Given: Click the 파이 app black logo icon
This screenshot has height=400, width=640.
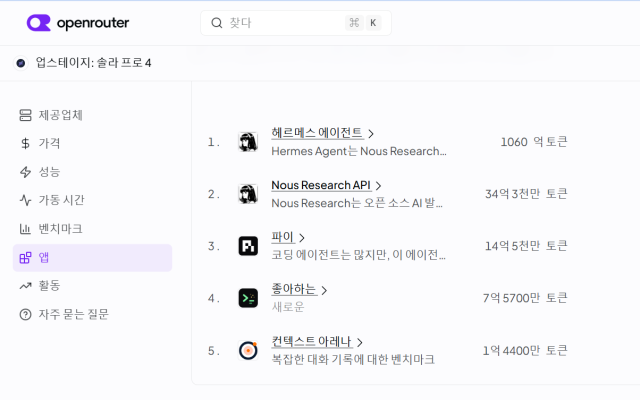Looking at the screenshot, I should [x=248, y=246].
